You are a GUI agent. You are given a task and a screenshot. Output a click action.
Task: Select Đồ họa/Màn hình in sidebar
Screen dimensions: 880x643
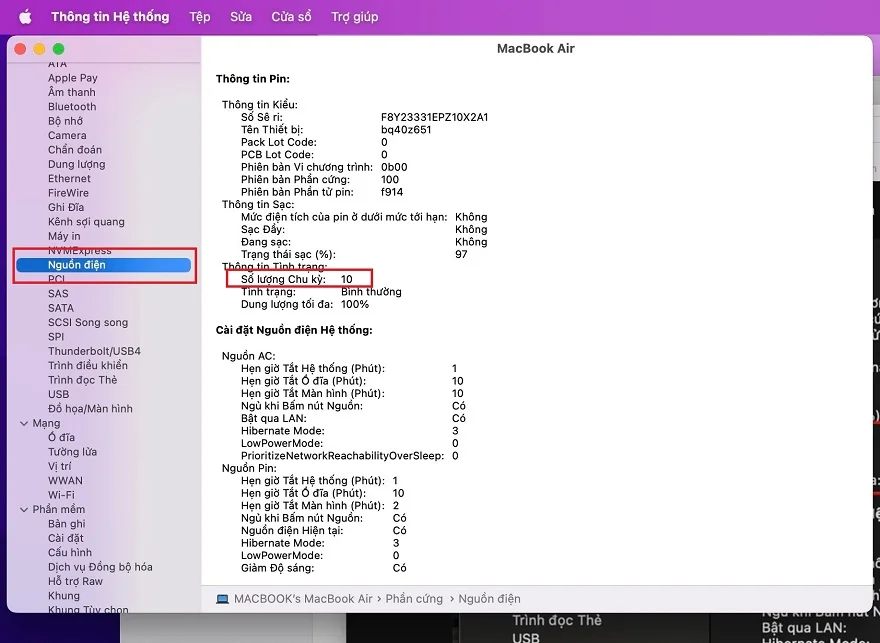[90, 409]
